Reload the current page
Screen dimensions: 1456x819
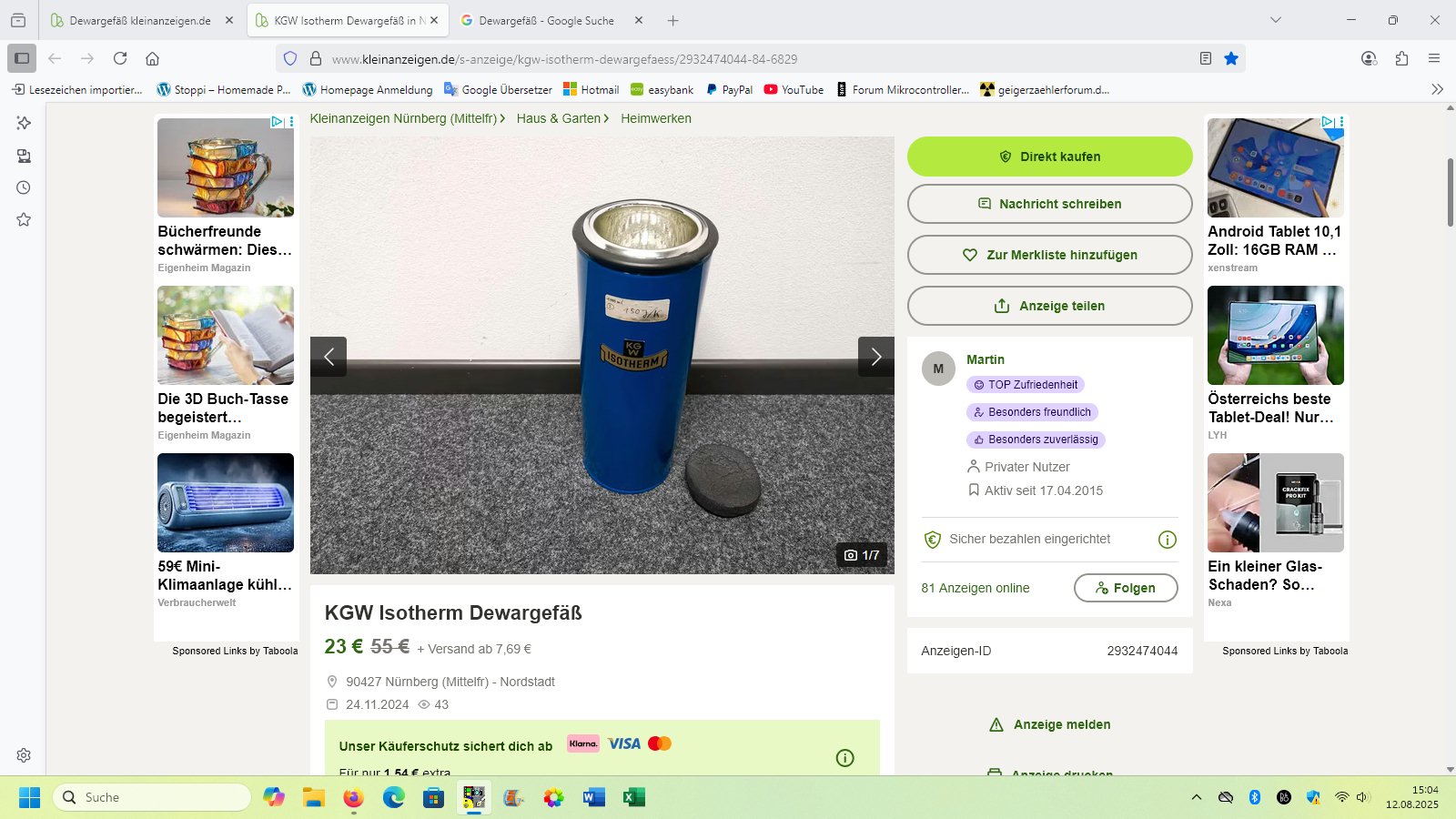(x=120, y=58)
